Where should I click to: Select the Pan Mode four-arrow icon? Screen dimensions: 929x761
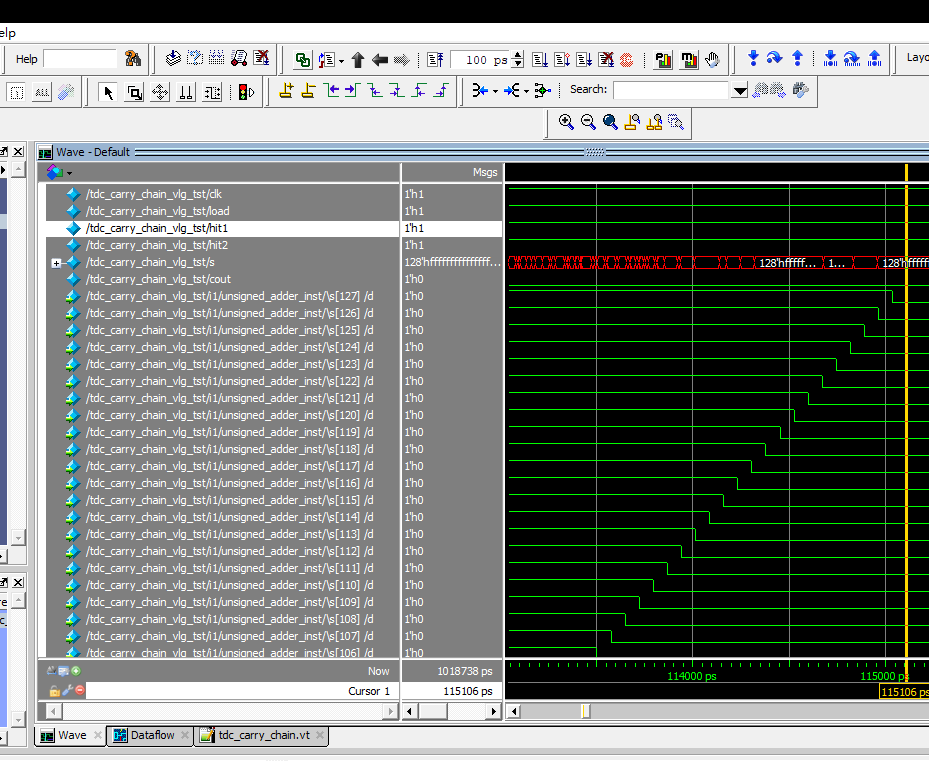[161, 92]
